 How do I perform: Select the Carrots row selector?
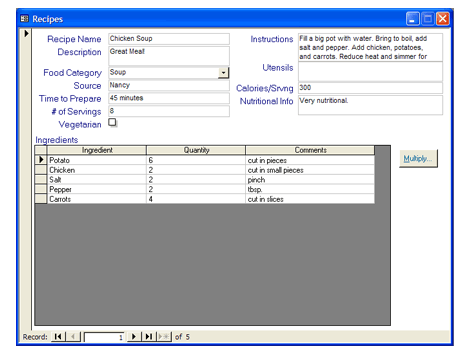pos(41,199)
